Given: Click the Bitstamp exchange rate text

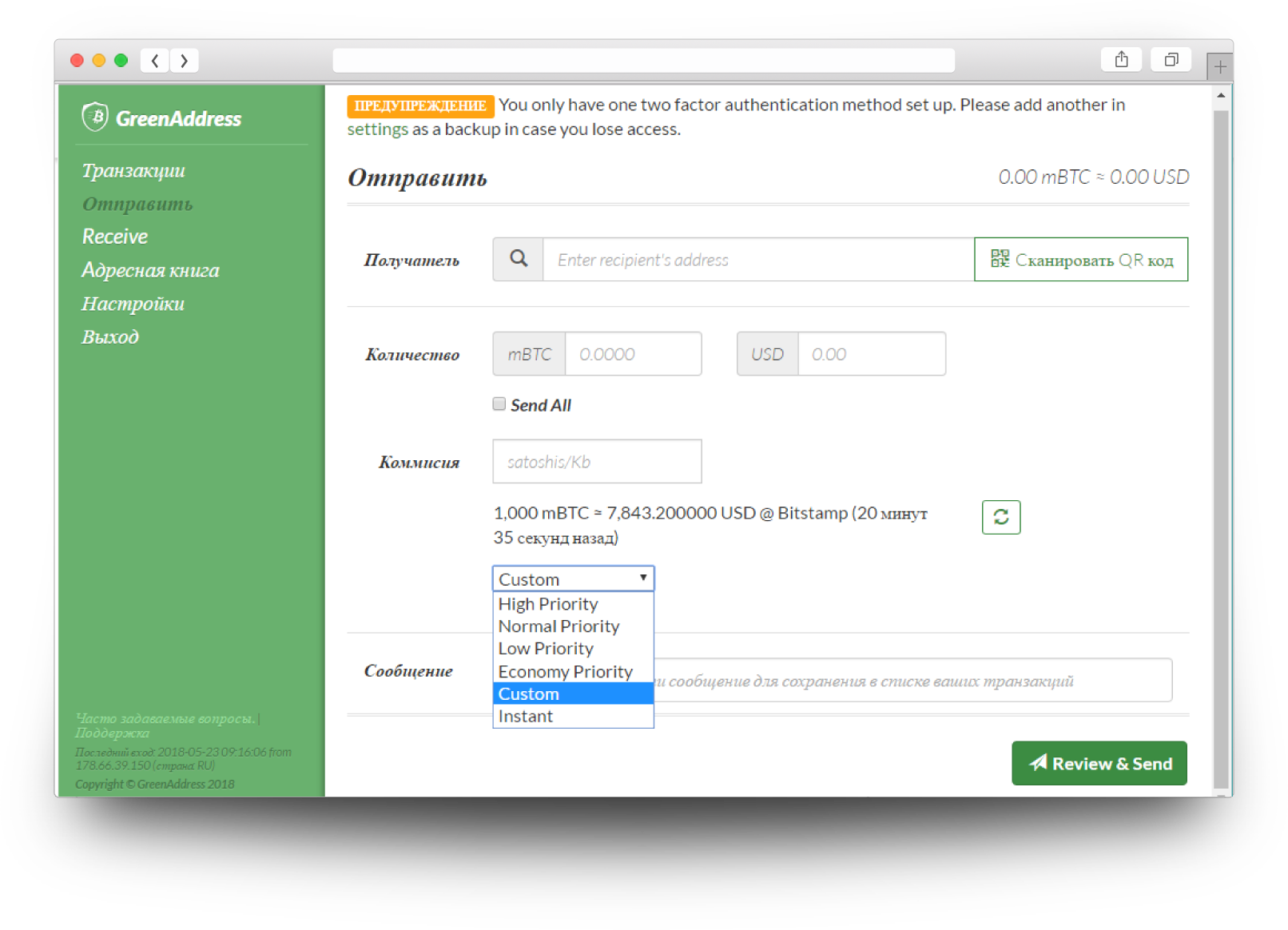Looking at the screenshot, I should coord(710,525).
